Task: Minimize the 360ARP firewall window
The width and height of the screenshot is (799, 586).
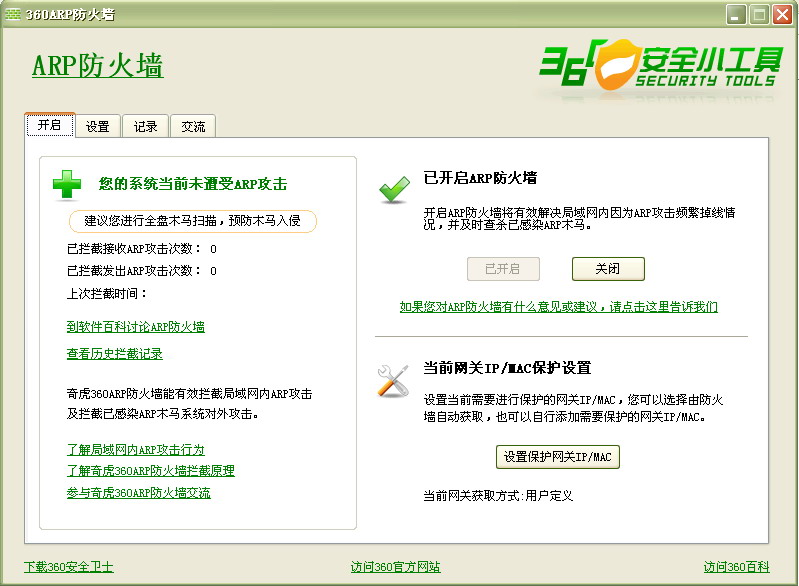Action: [736, 14]
